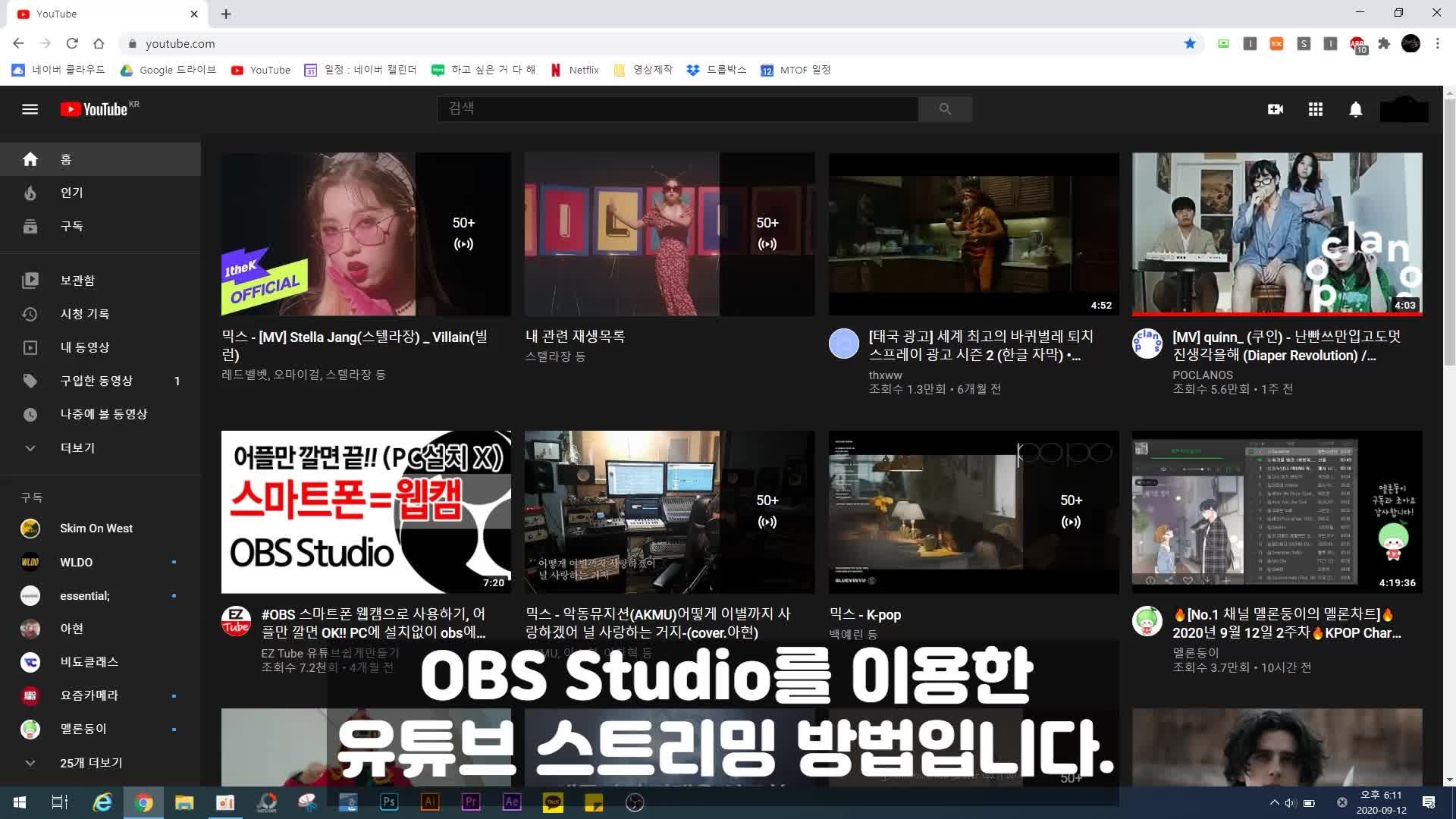Open Chrome three-dot menu
Viewport: 1456px width, 819px height.
coord(1437,43)
